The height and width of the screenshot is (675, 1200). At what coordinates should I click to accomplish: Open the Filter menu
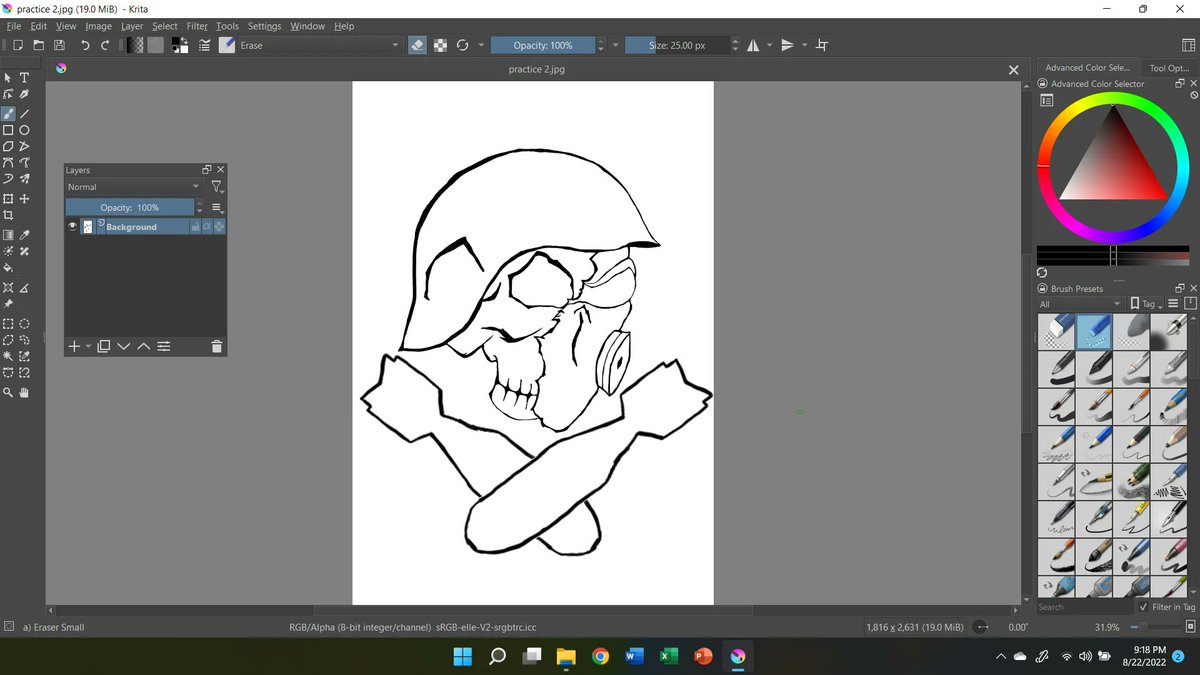click(x=197, y=26)
